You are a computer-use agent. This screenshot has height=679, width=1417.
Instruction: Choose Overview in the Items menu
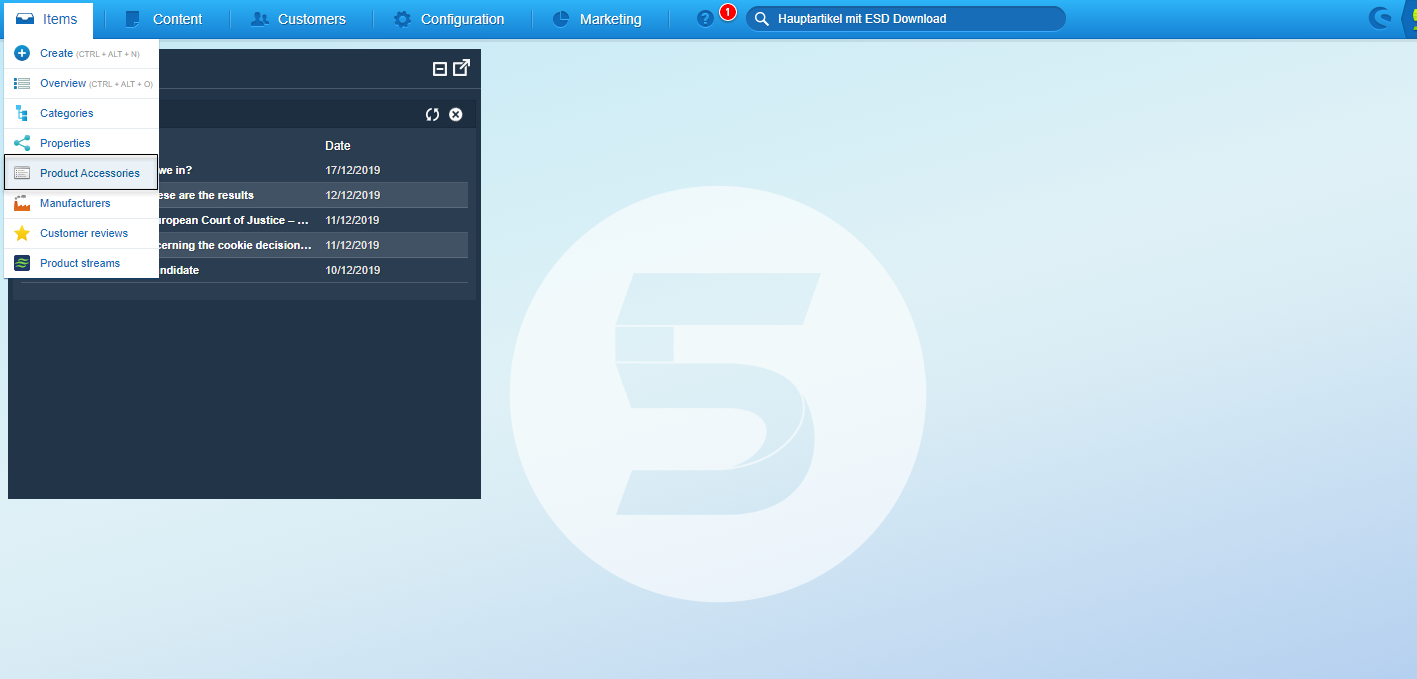81,83
